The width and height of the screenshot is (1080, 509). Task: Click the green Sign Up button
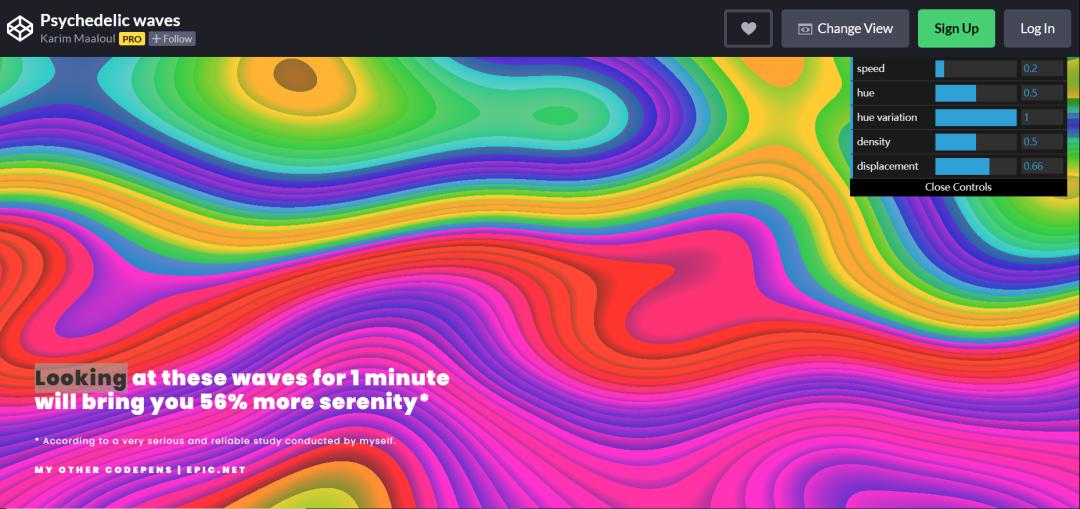point(956,28)
